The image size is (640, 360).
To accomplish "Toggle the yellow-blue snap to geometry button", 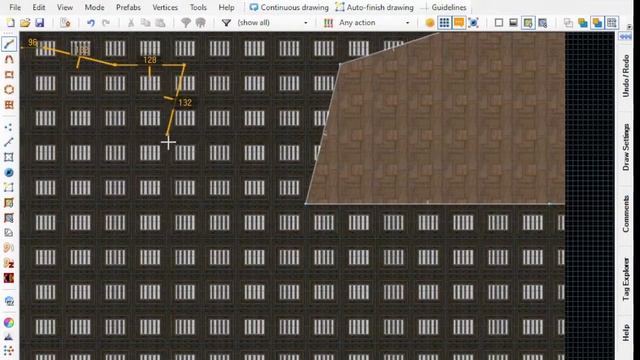I will point(583,23).
